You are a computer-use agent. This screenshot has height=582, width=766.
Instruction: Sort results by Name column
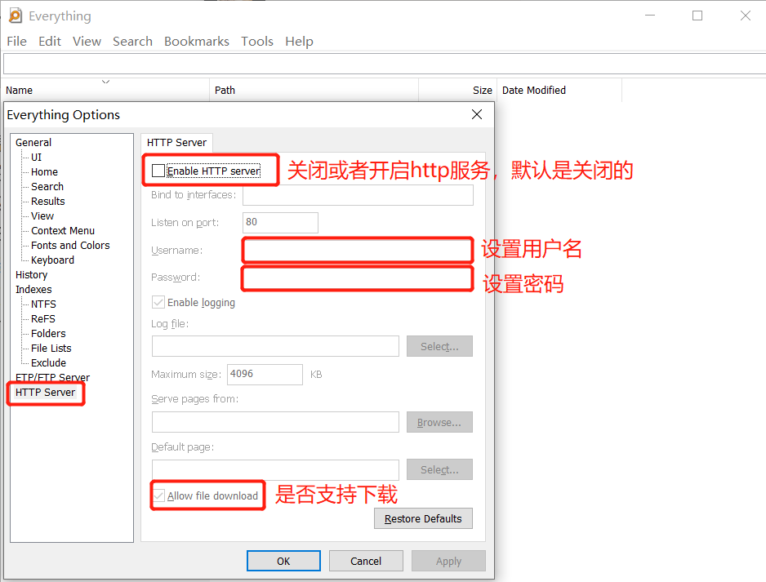tap(106, 90)
